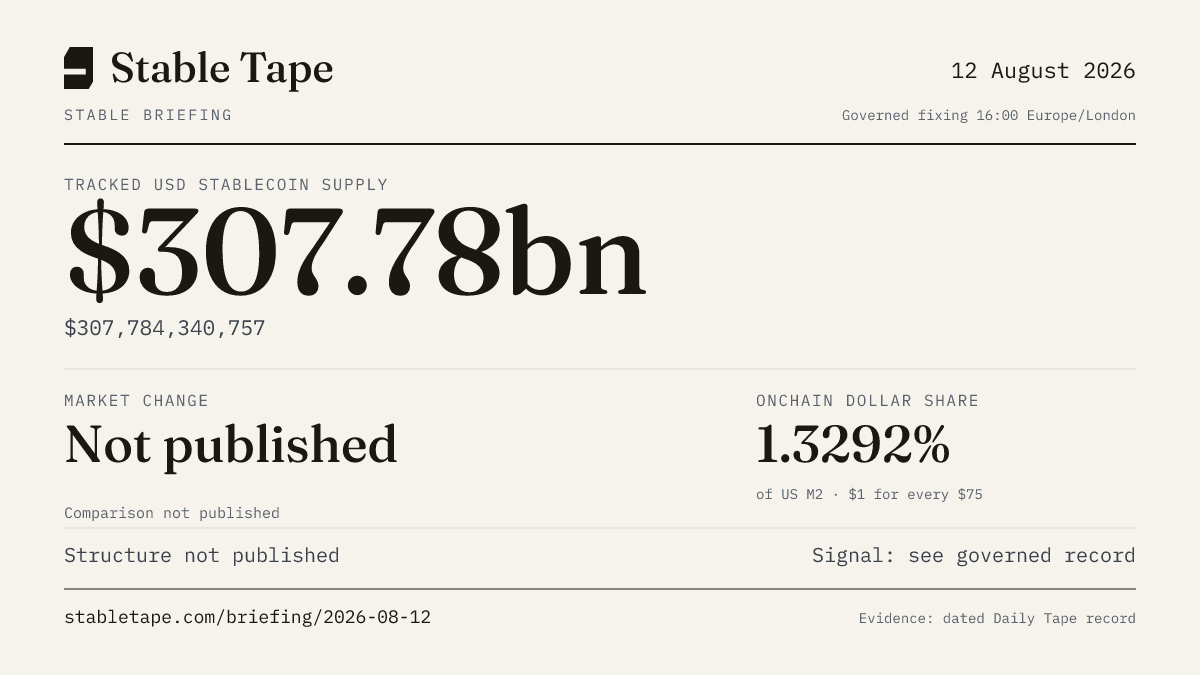Viewport: 1200px width, 675px height.
Task: Click the Stable Tape brand title
Action: point(221,69)
